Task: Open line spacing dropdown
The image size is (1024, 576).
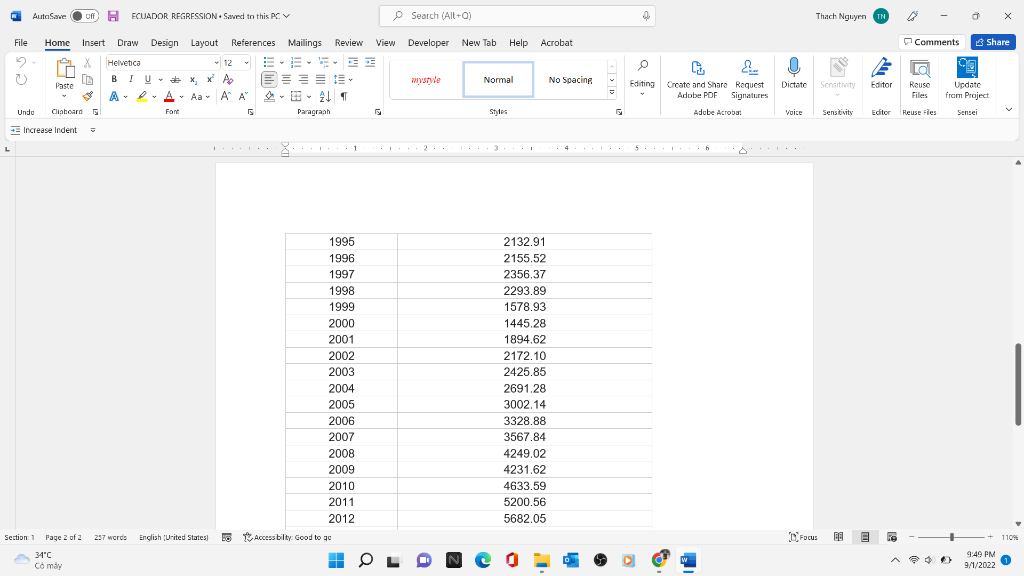Action: pos(351,80)
